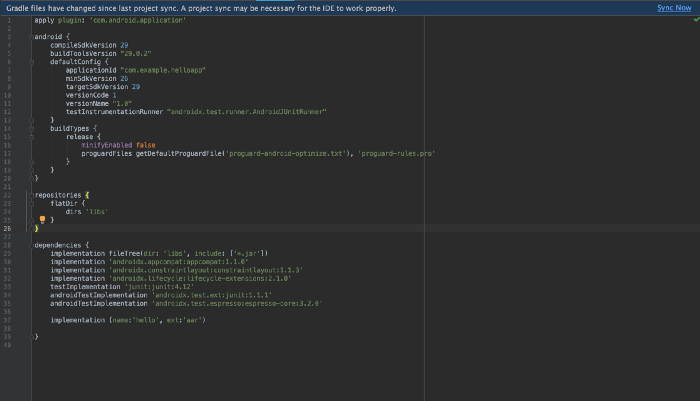Click gutter line number 17

pos(7,154)
